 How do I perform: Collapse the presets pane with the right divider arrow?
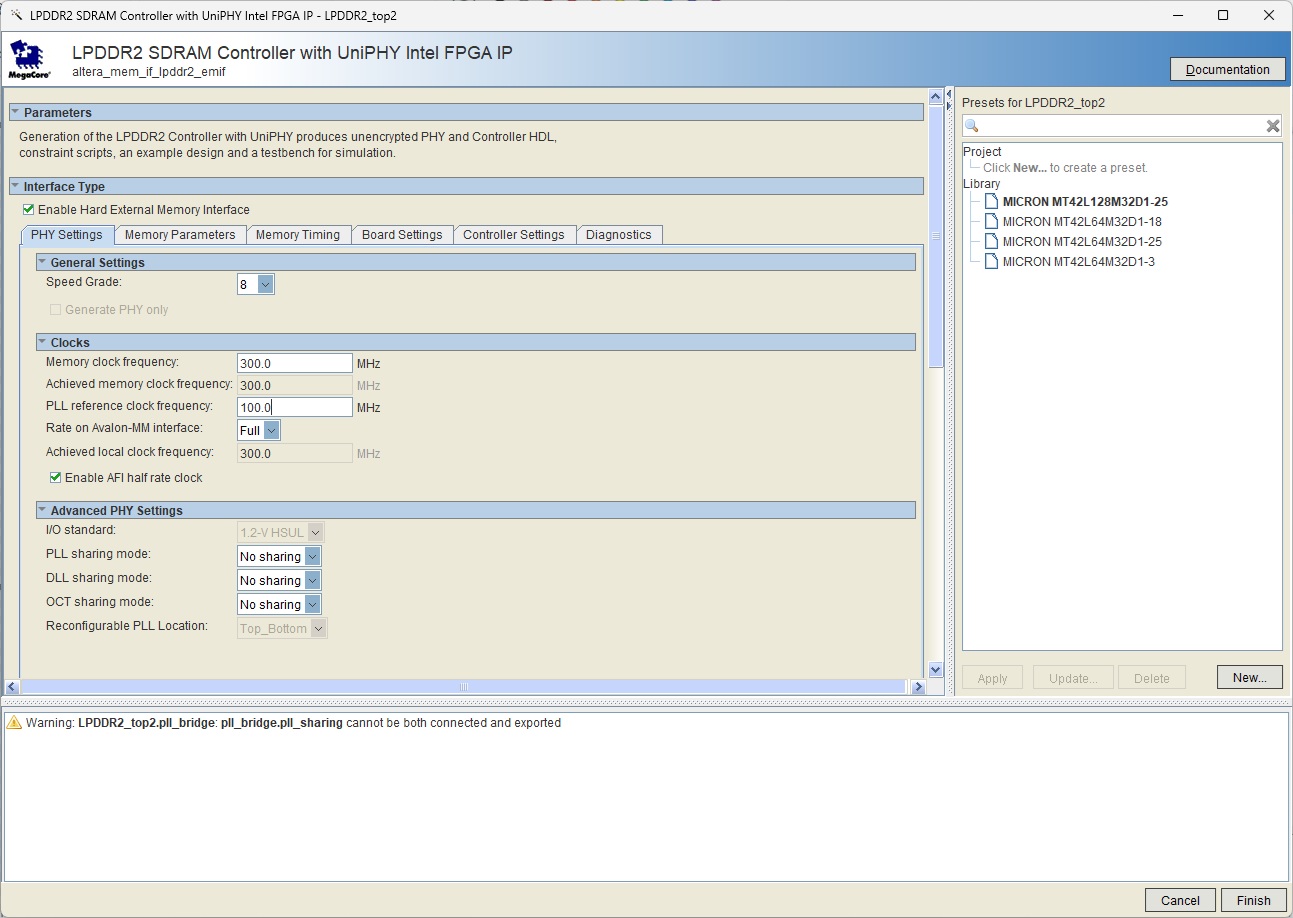(x=948, y=105)
